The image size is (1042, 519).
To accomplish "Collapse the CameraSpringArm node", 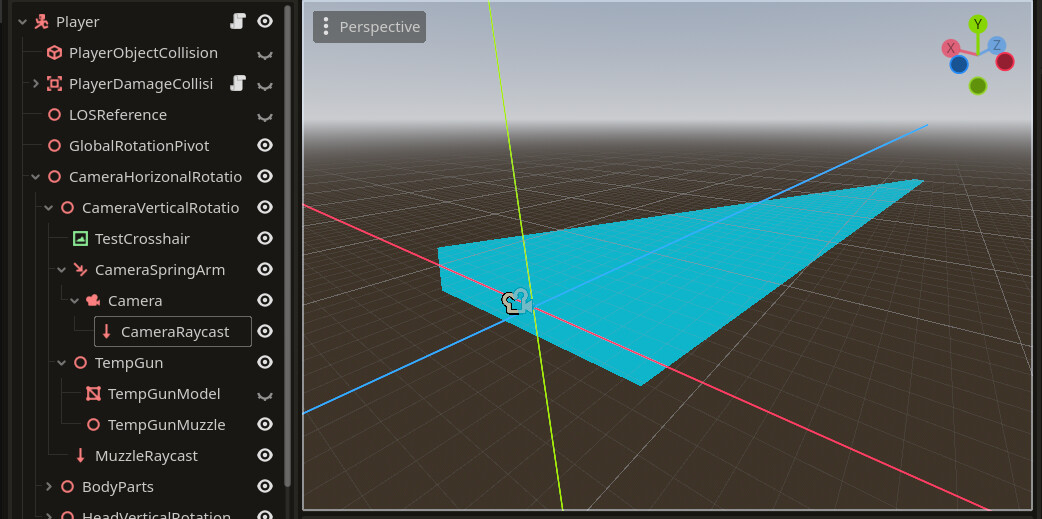I will click(x=61, y=270).
